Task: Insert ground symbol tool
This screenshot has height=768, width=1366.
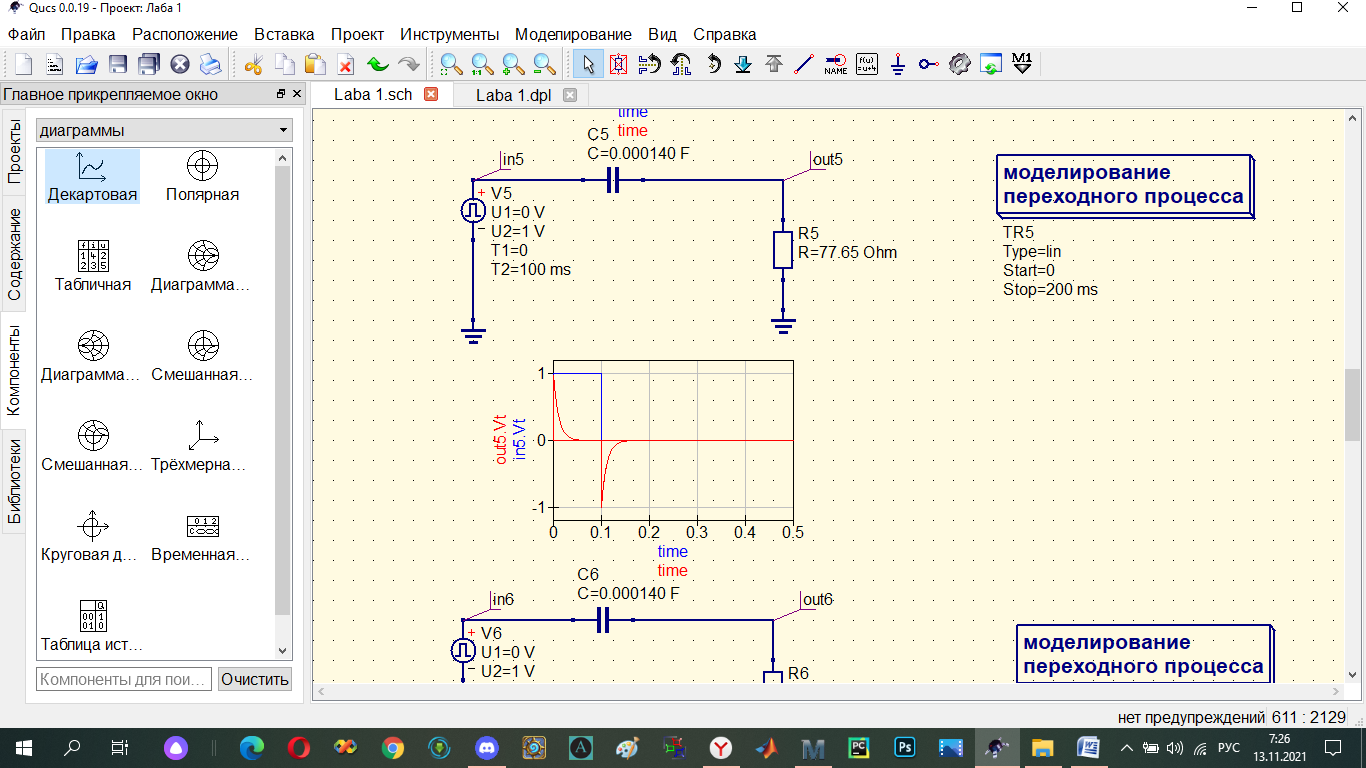Action: click(x=898, y=65)
